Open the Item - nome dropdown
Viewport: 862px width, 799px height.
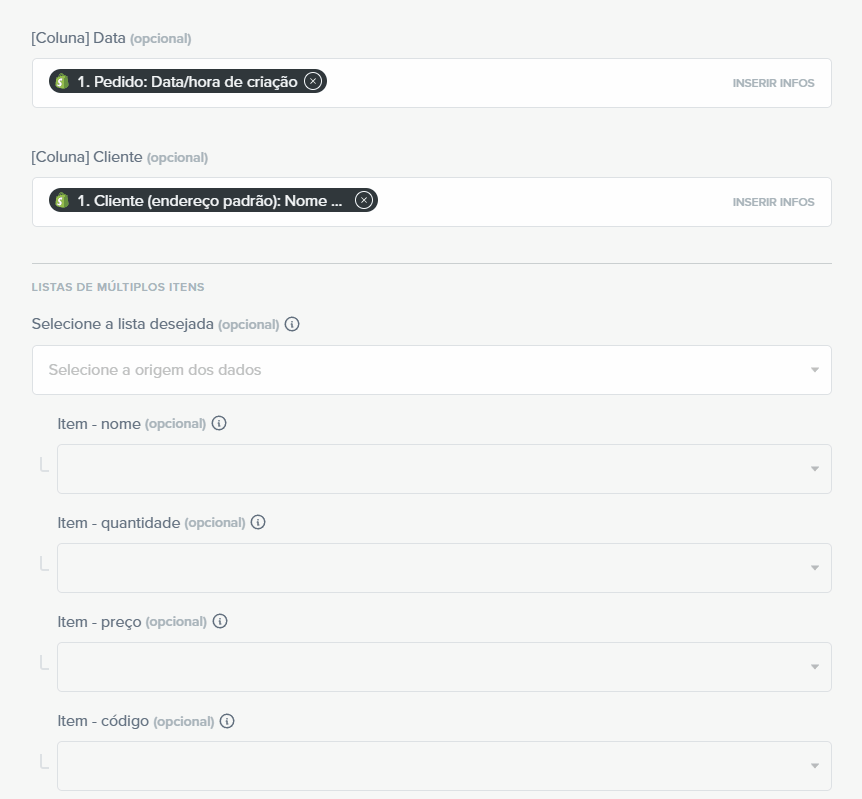444,469
